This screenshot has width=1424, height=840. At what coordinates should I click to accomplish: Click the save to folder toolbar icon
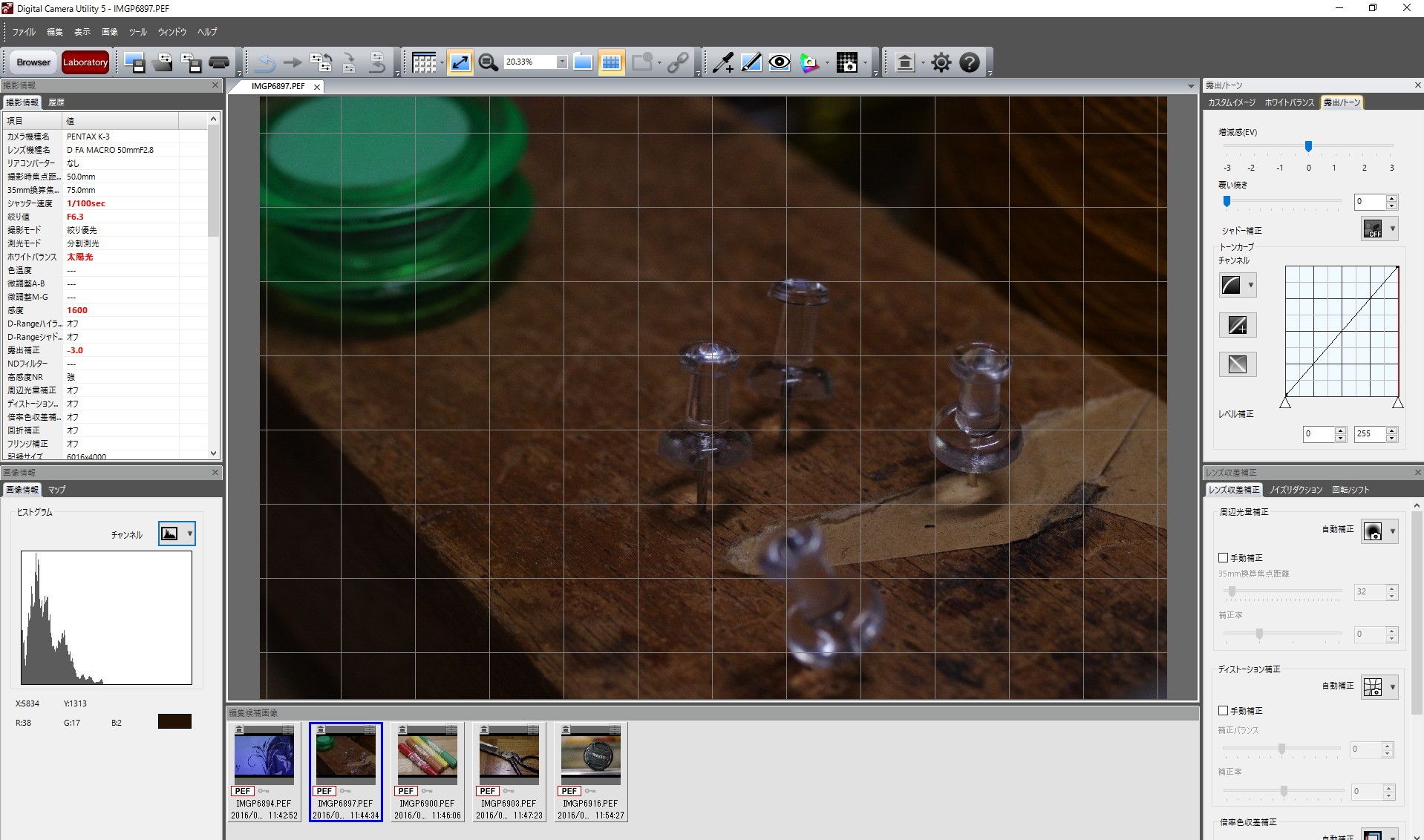point(163,62)
